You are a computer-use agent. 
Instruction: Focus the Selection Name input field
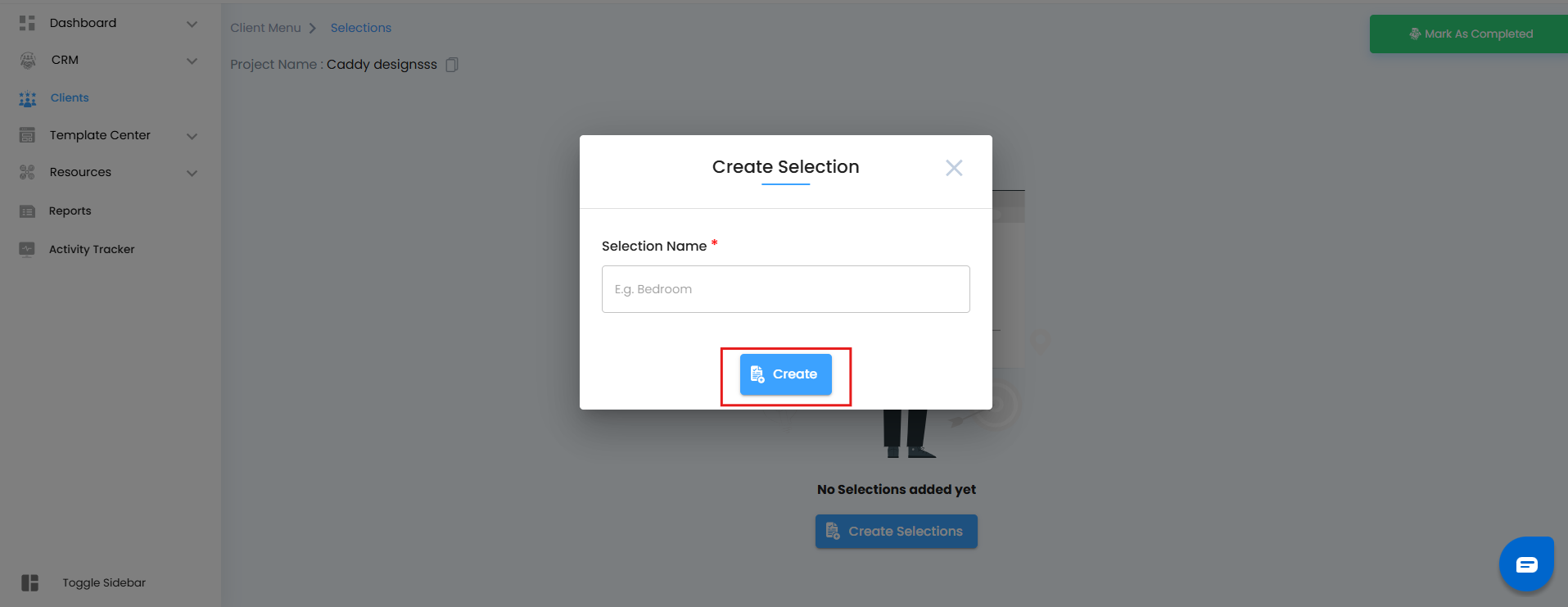pos(785,289)
